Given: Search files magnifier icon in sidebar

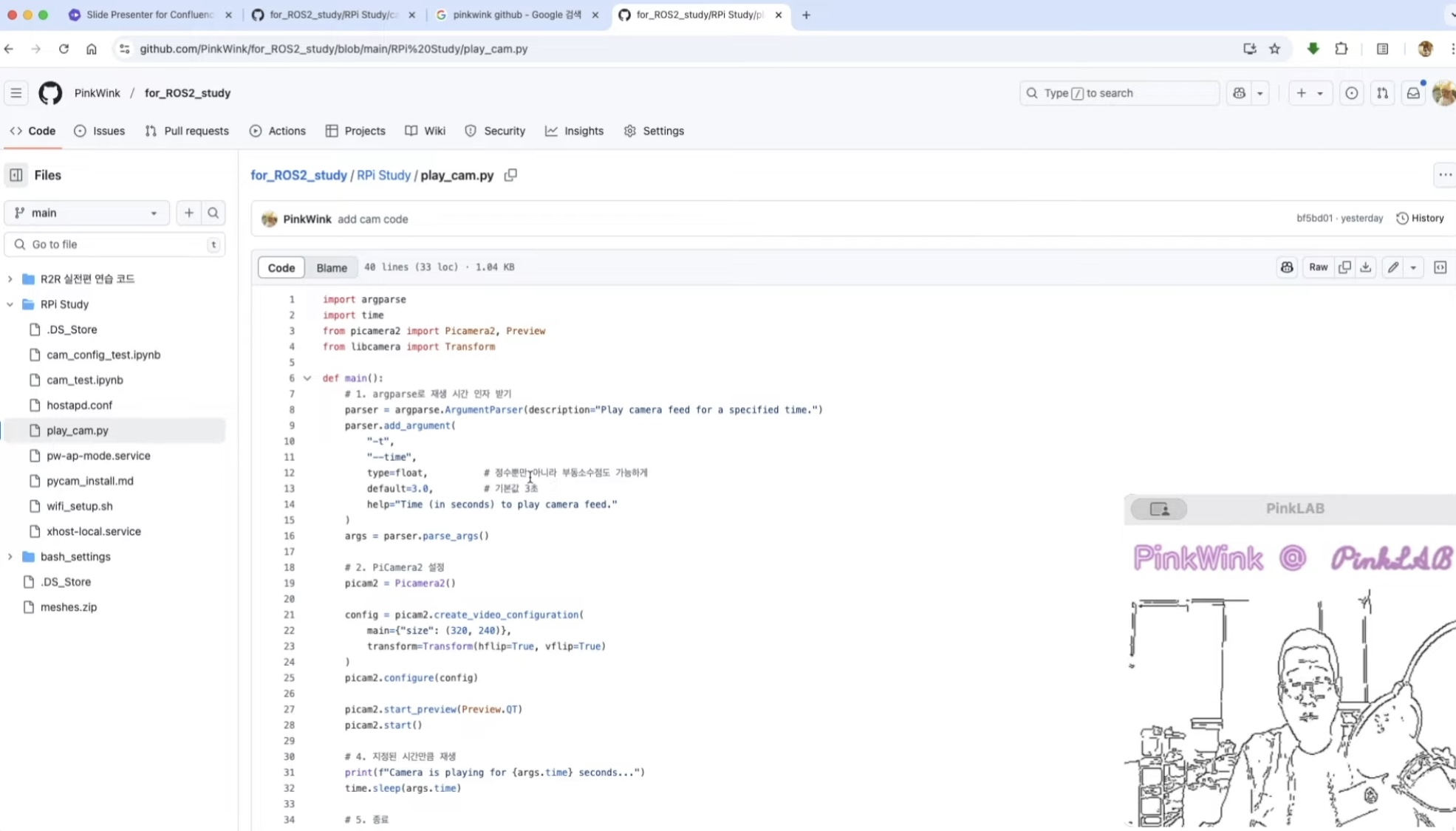Looking at the screenshot, I should pos(213,213).
